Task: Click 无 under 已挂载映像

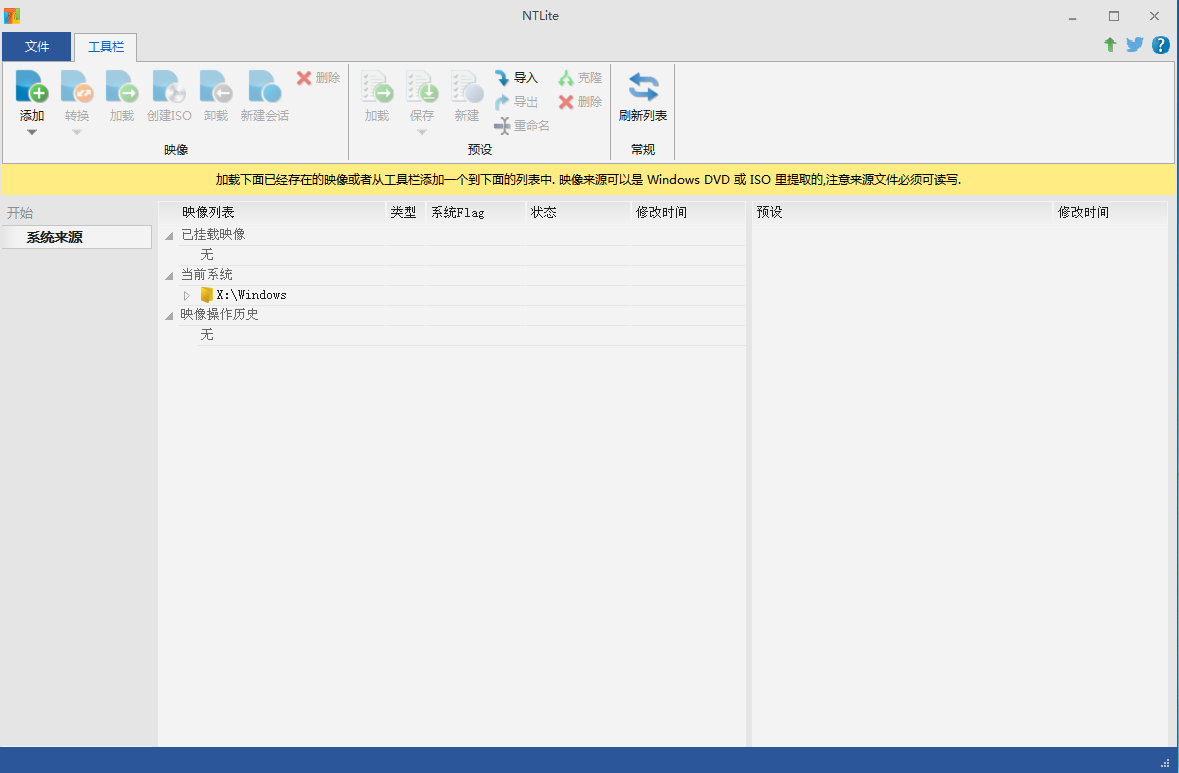Action: click(x=207, y=255)
